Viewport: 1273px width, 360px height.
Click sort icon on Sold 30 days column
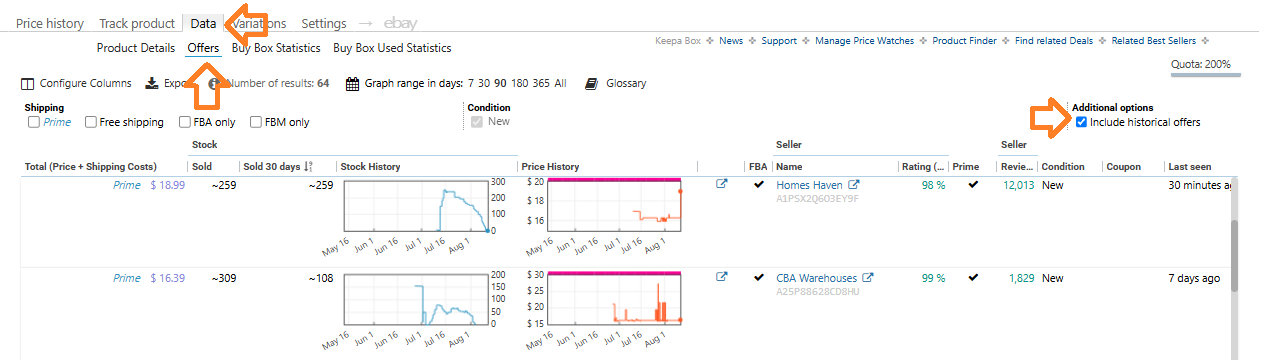[309, 167]
